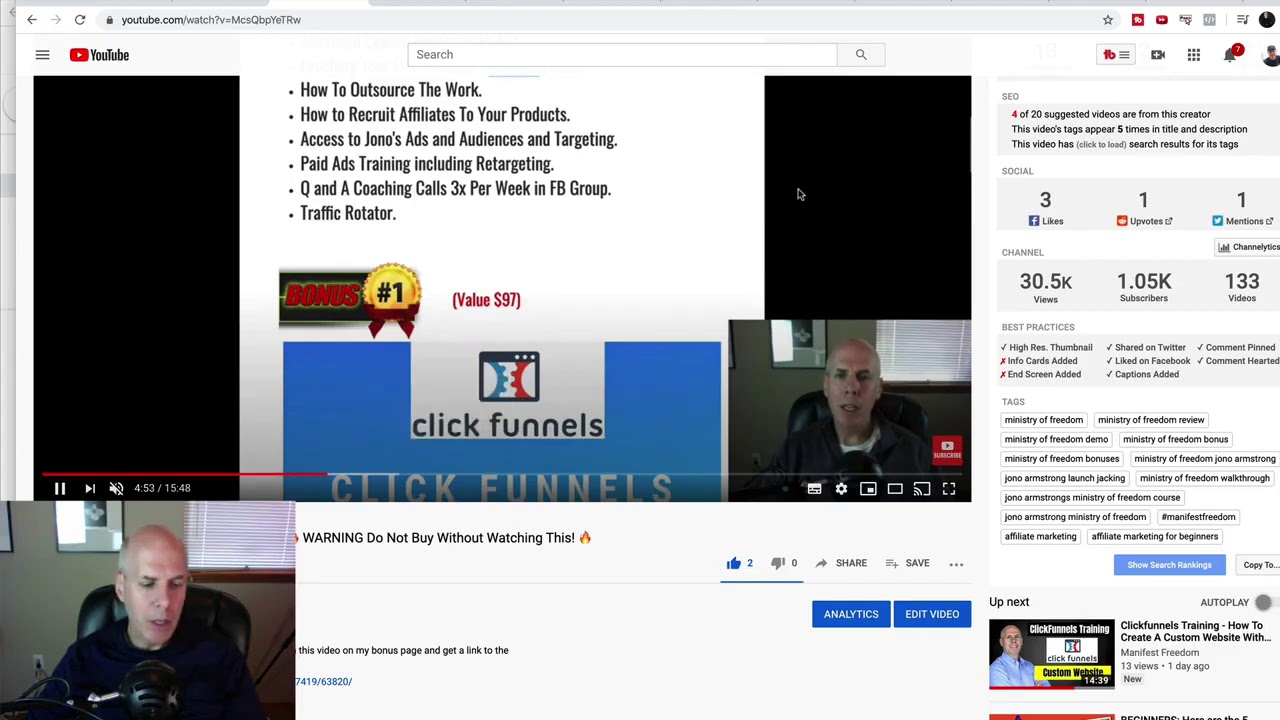
Task: View site info lock icon
Action: point(109,19)
